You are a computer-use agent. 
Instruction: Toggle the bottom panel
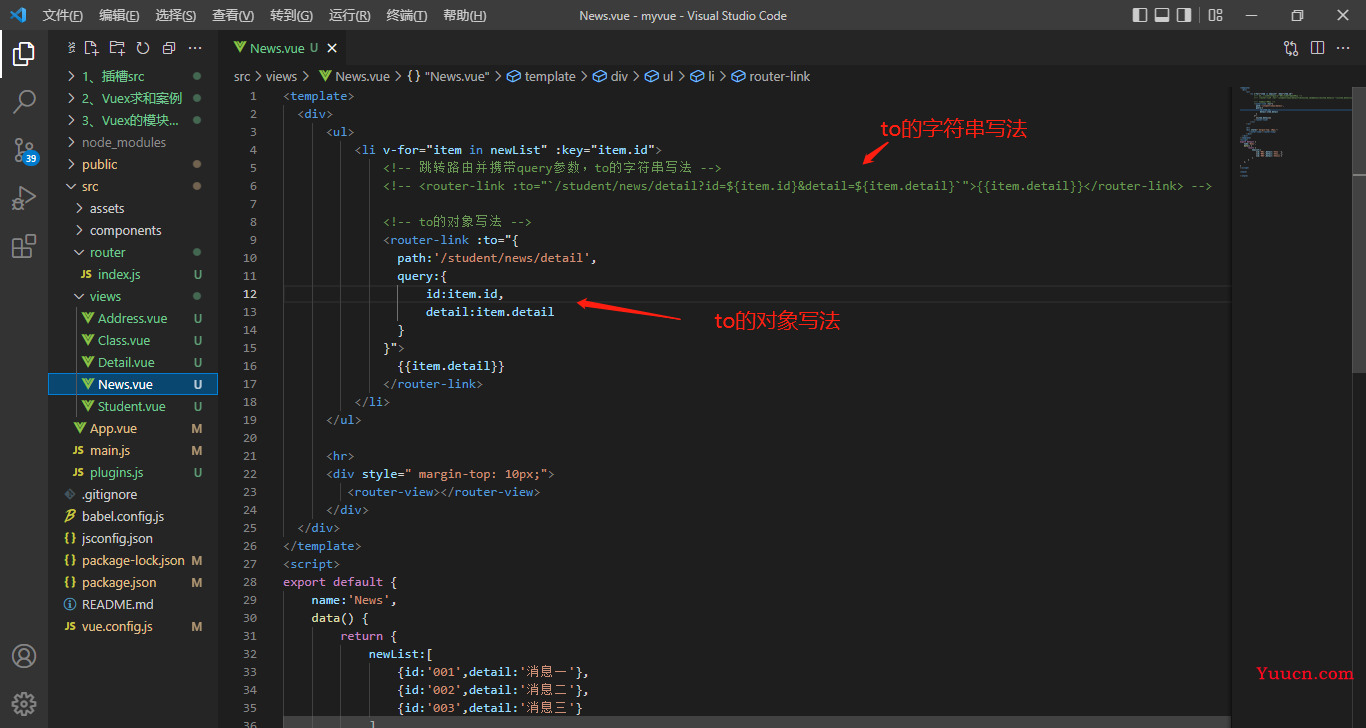pyautogui.click(x=1162, y=15)
